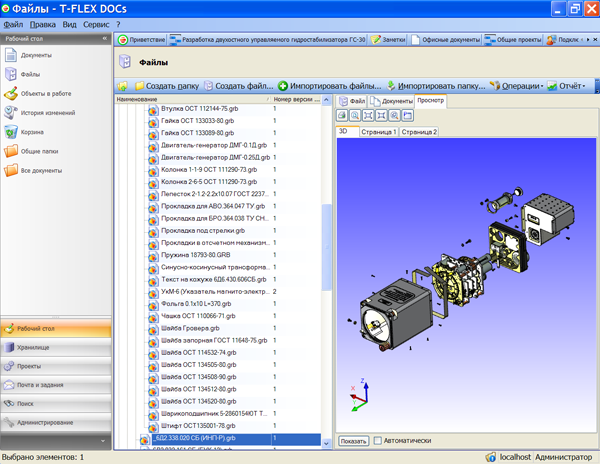Open Документы in the desktop sidebar
This screenshot has width=600, height=464.
click(29, 55)
